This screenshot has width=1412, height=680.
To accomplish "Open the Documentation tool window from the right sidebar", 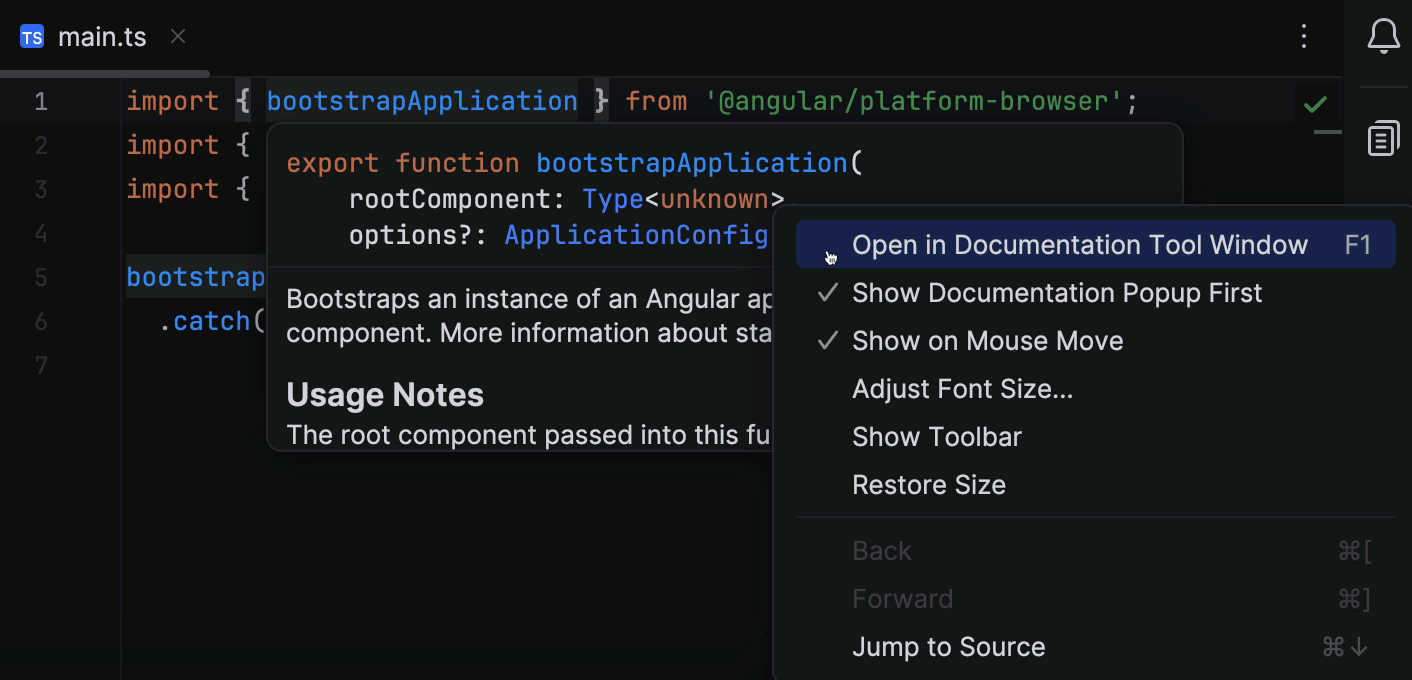I will coord(1383,138).
